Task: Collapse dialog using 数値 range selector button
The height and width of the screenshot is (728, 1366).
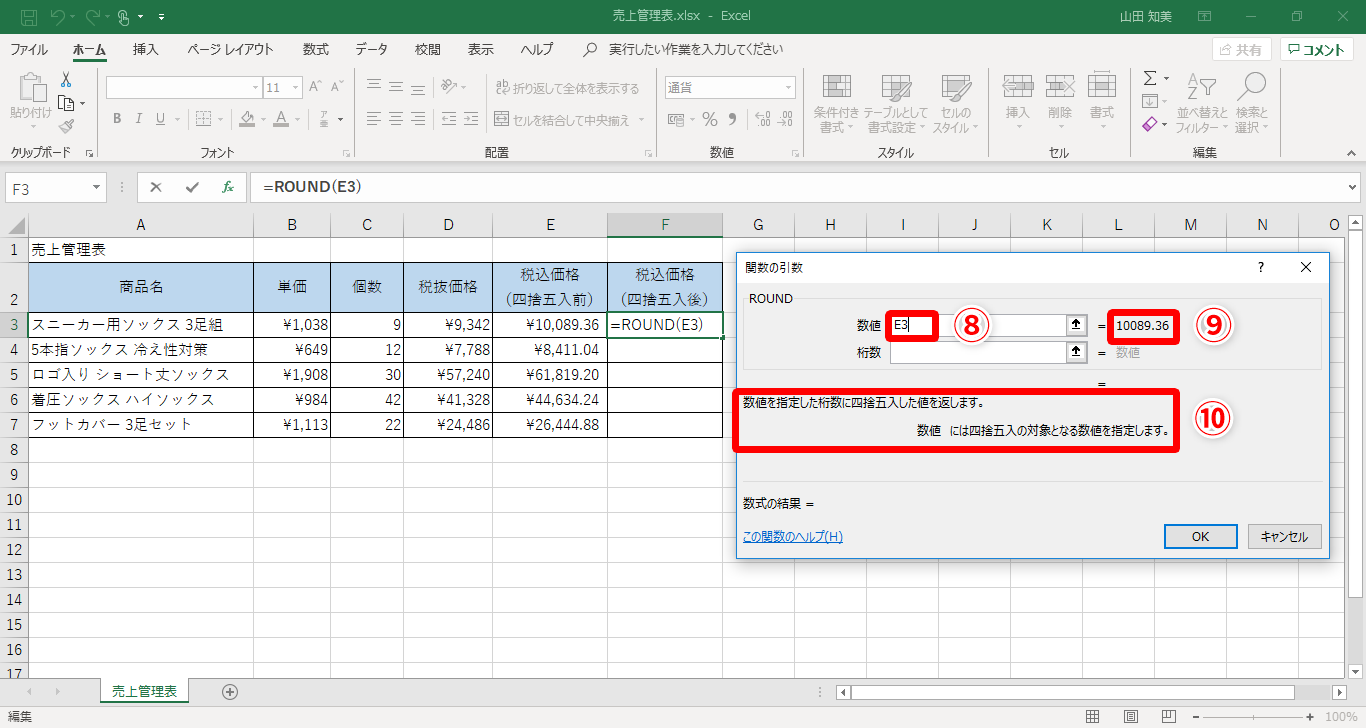Action: (1077, 325)
